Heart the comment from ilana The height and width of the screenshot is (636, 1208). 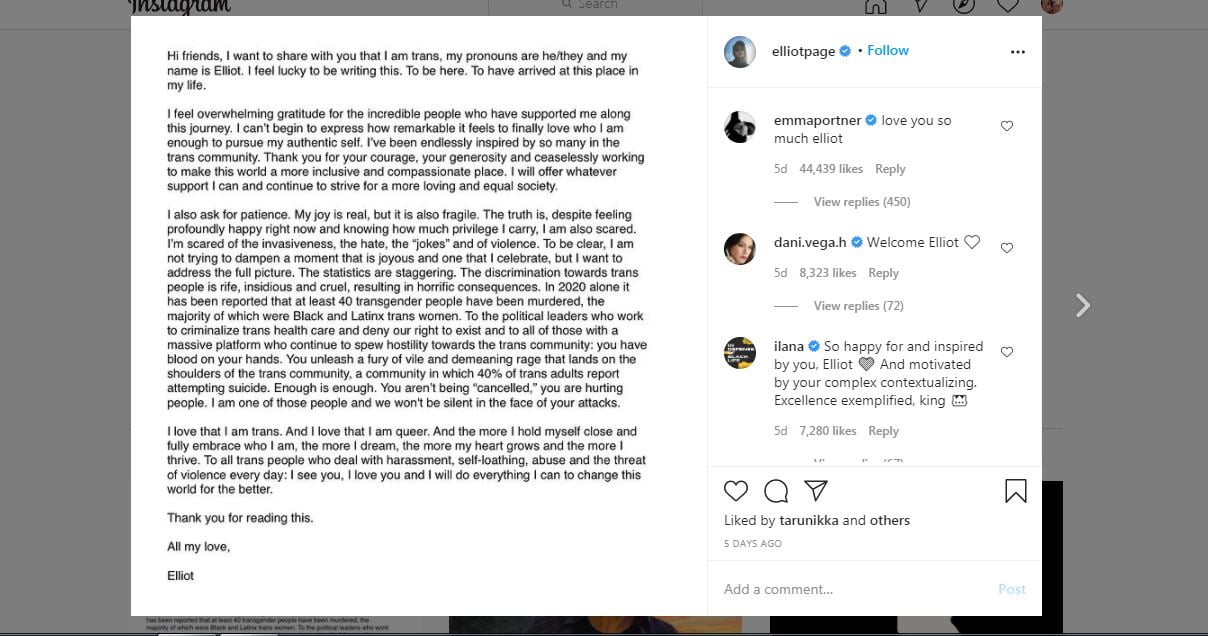[1007, 352]
